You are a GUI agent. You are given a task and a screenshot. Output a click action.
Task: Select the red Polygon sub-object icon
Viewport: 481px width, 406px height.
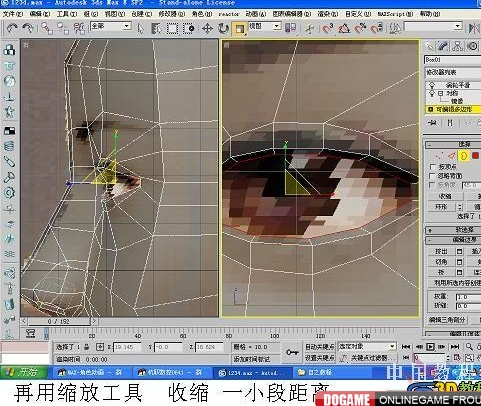[x=475, y=156]
